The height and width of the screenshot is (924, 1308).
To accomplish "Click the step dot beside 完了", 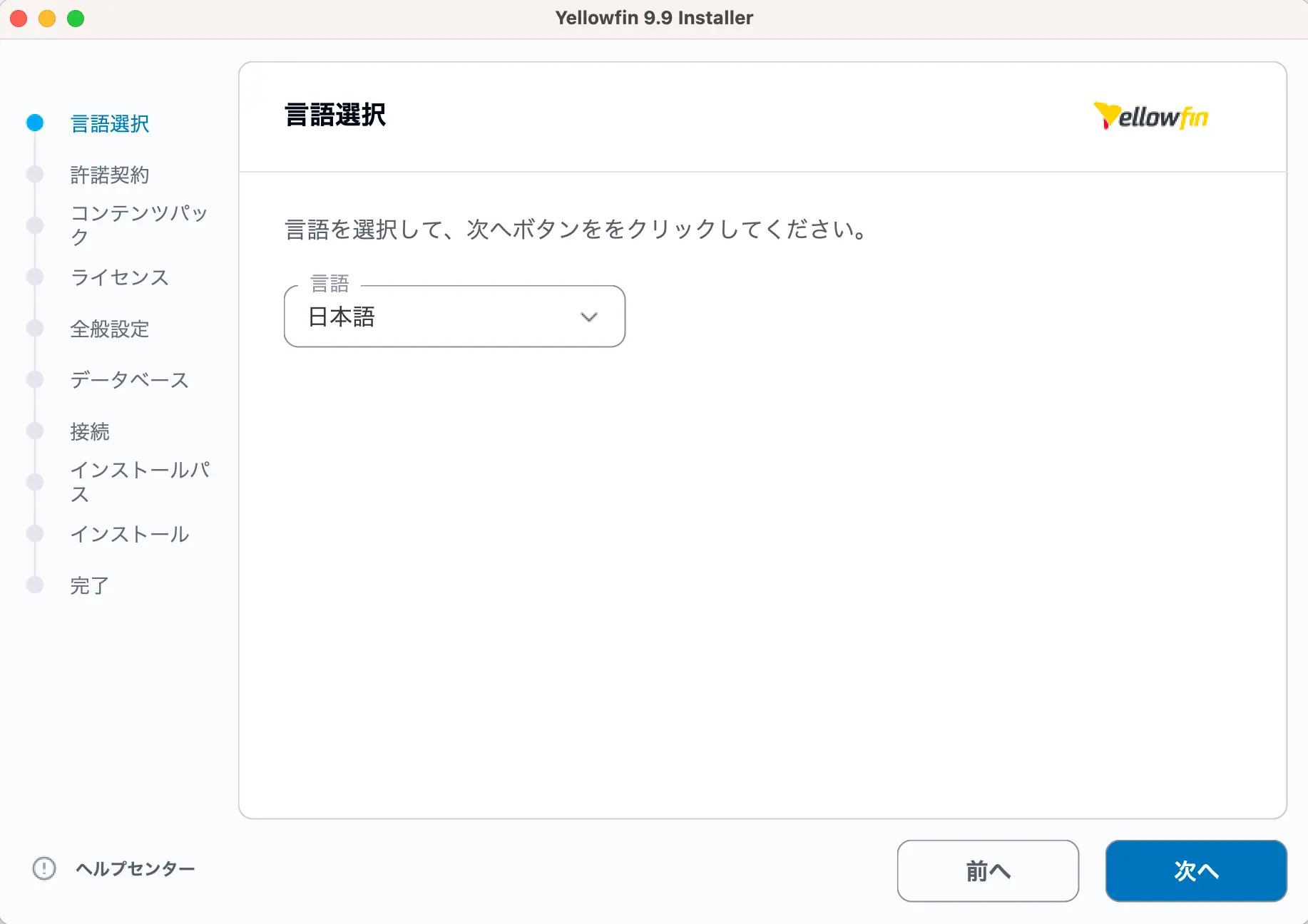I will [x=35, y=585].
